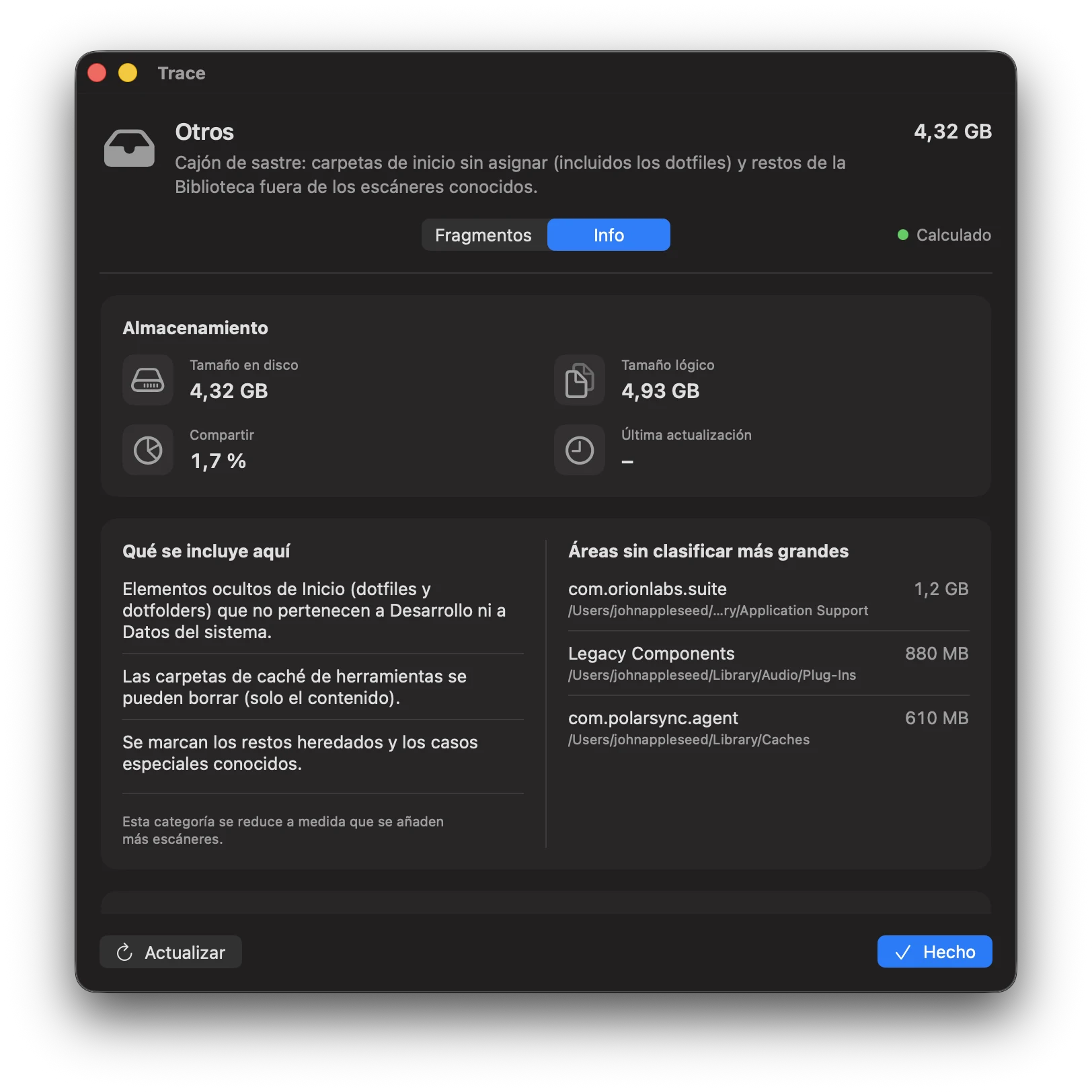Click the Audio/Plug-Ins path text
Viewport: 1092px width, 1092px height.
(x=712, y=675)
